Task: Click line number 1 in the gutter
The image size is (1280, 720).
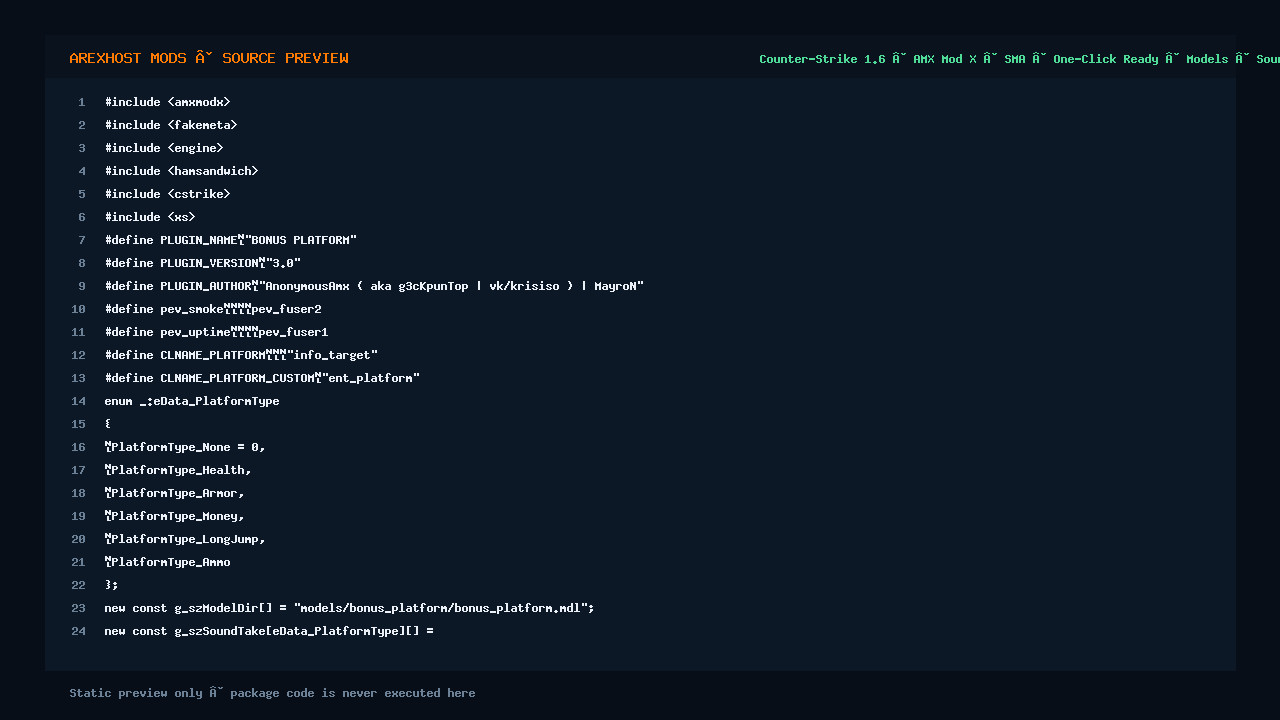Action: click(x=82, y=102)
